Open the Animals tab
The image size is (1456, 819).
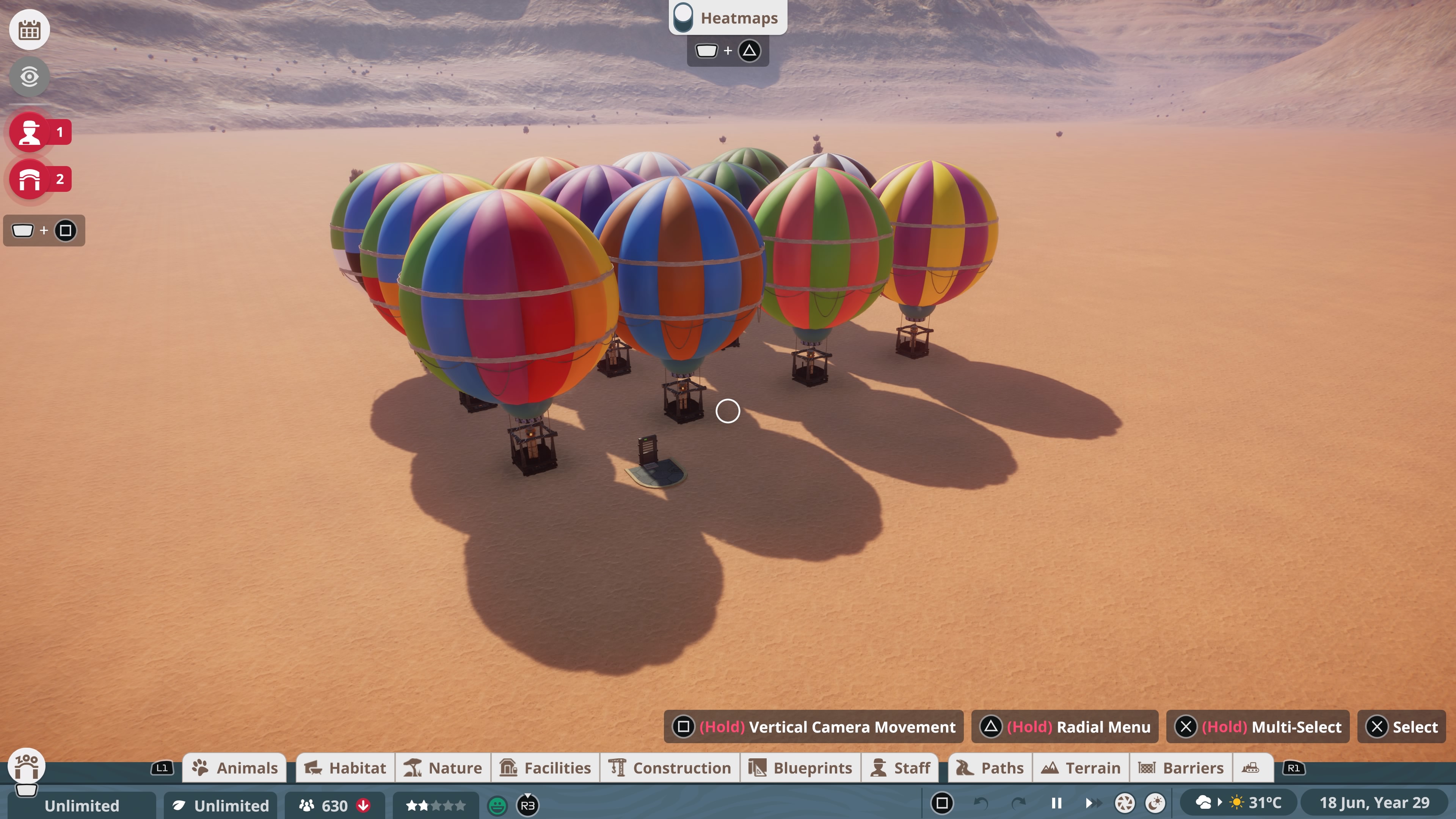click(235, 767)
